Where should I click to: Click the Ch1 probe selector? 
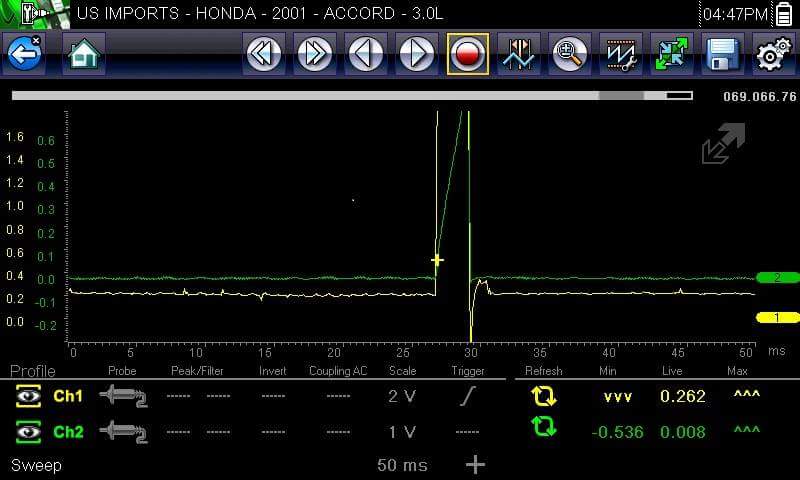click(122, 397)
